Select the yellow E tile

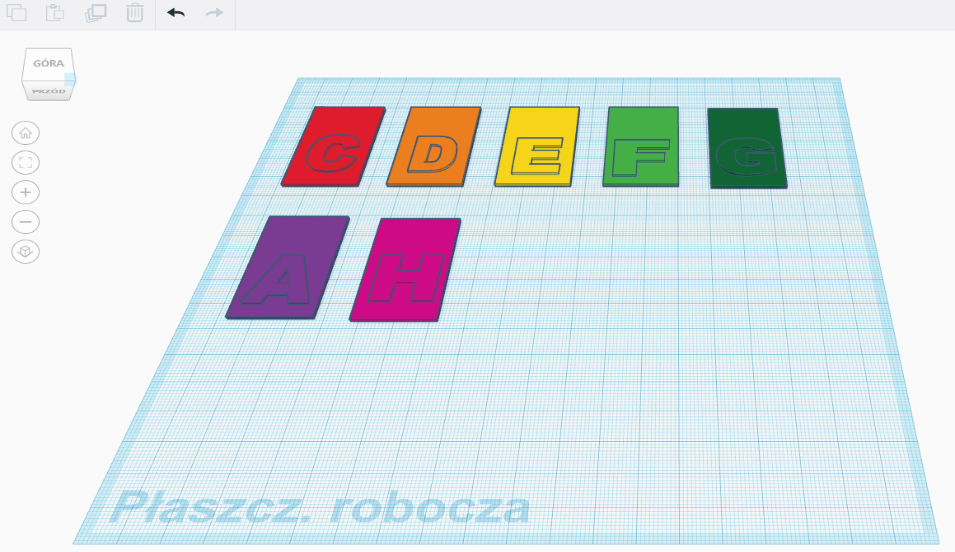coord(537,147)
